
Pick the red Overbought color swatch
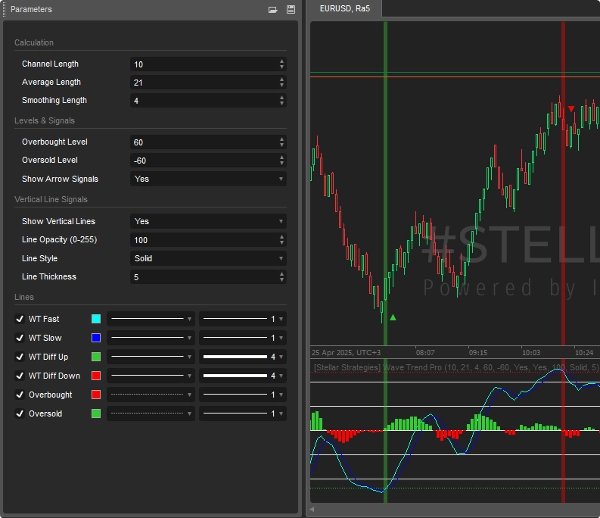96,394
